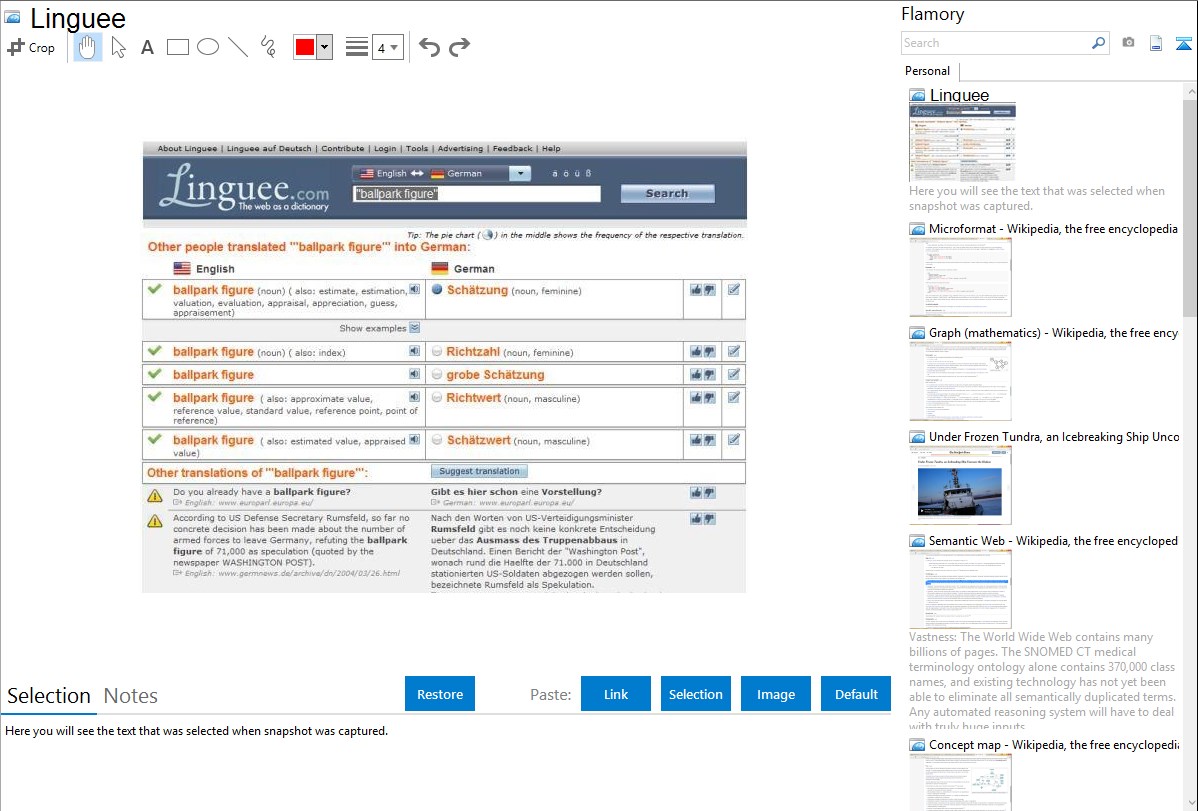Viewport: 1198px width, 811px height.
Task: Select the Crop tool
Action: click(31, 47)
